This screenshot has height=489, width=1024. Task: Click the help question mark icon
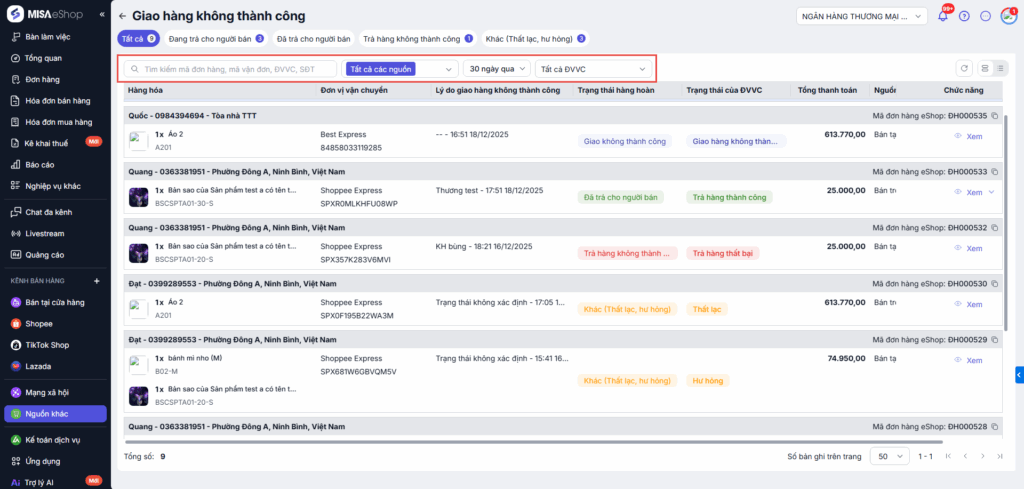tap(964, 16)
